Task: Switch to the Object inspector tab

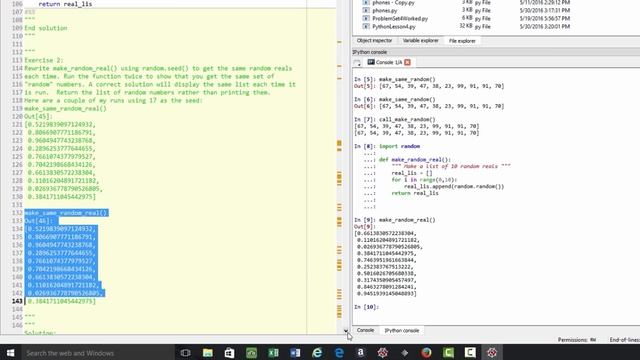Action: 374,41
